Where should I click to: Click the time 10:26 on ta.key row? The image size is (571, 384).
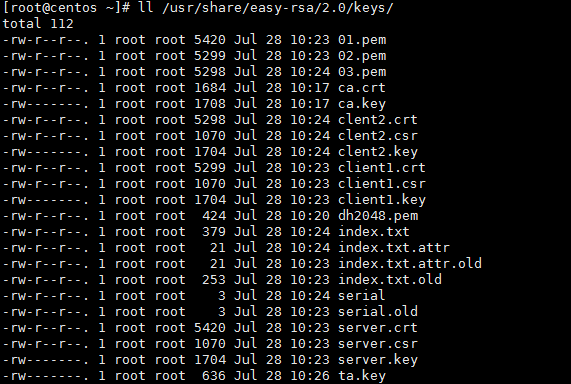pos(310,376)
